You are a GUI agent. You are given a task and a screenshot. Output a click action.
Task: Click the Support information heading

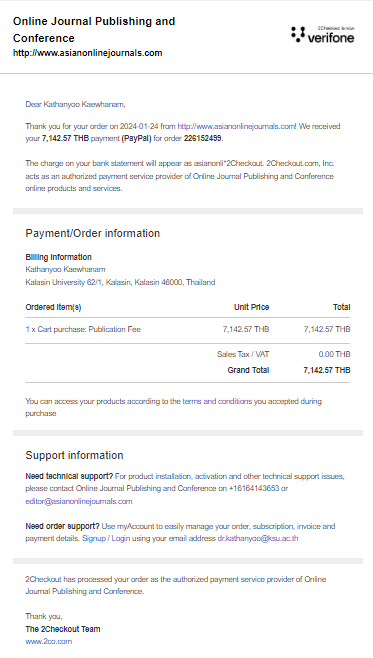74,455
